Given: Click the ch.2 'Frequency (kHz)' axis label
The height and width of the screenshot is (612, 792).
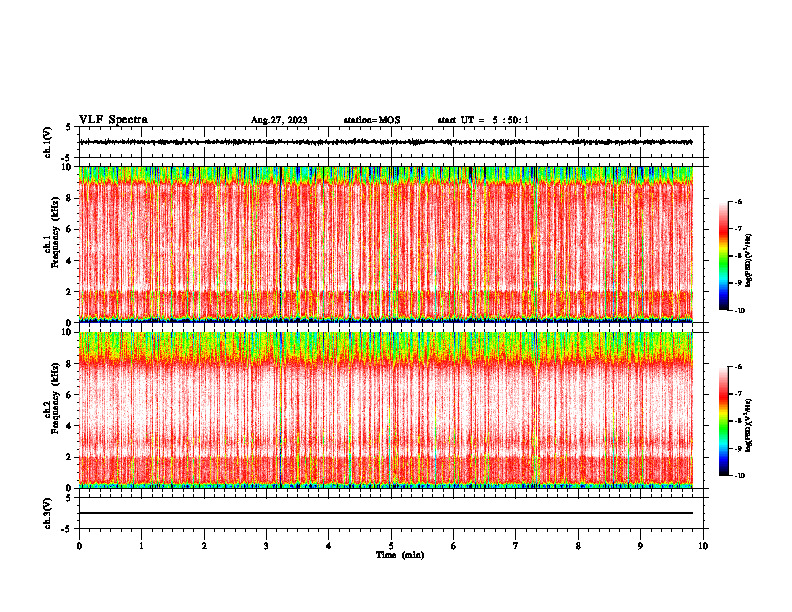Looking at the screenshot, I should [54, 398].
